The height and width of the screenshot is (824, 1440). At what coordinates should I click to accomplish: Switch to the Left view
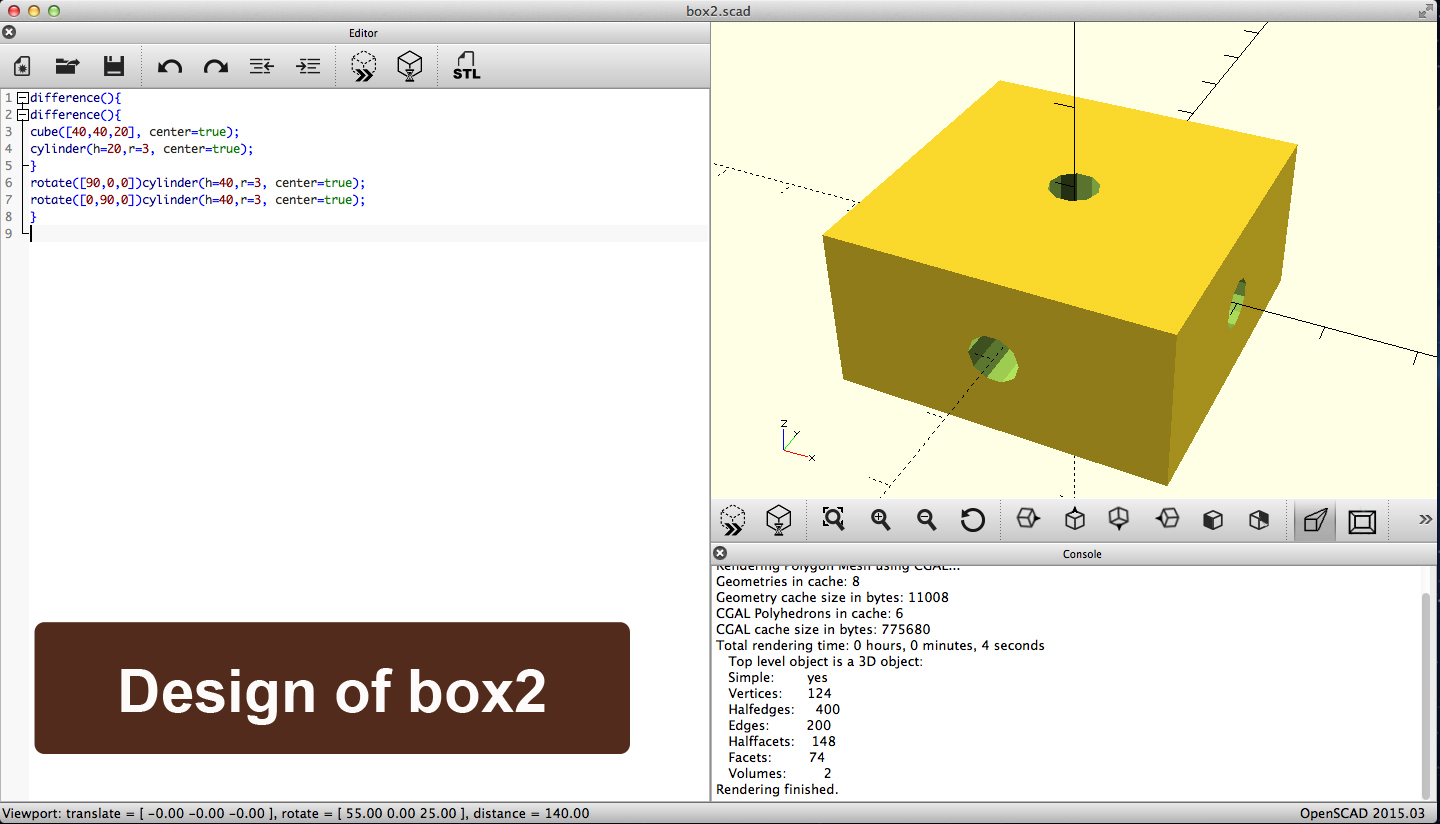tap(1167, 519)
